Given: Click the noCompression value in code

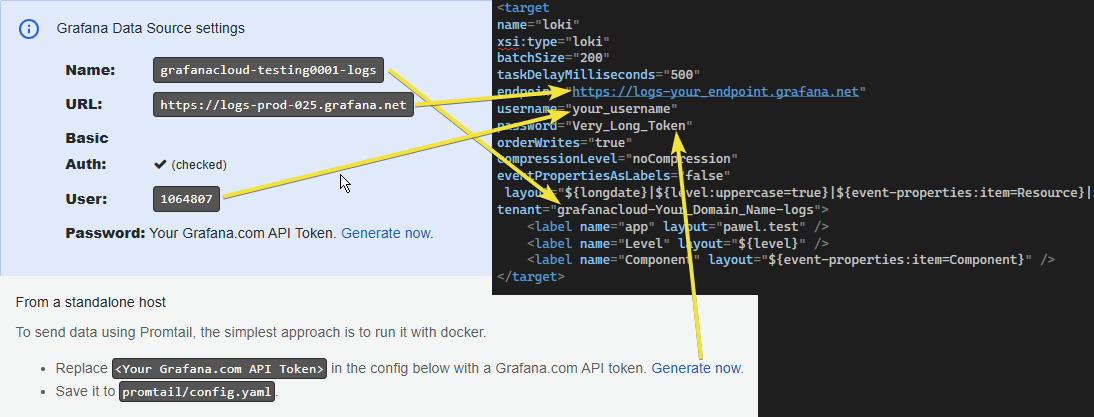Looking at the screenshot, I should point(681,159).
